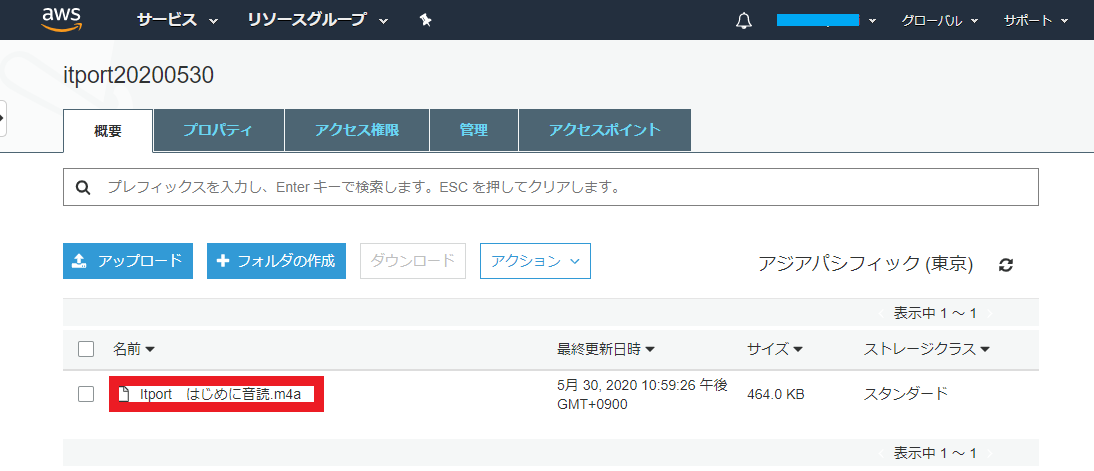The height and width of the screenshot is (471, 1094).
Task: Click the フォルダの作成 button
Action: coord(276,261)
